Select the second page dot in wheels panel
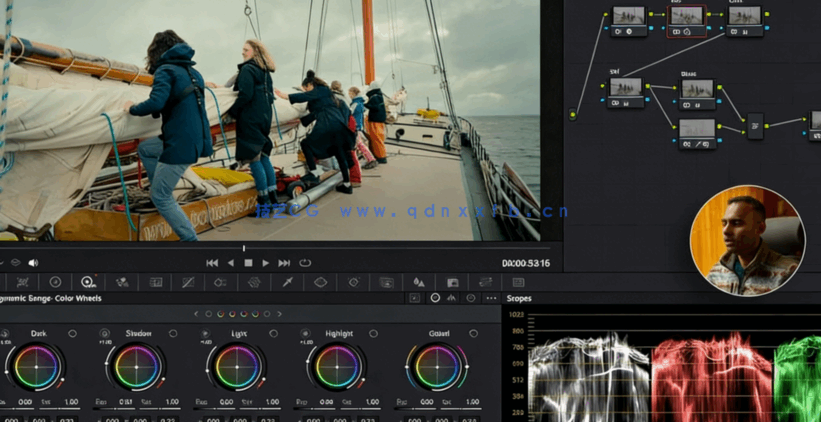Image resolution: width=821 pixels, height=422 pixels. pyautogui.click(x=220, y=314)
